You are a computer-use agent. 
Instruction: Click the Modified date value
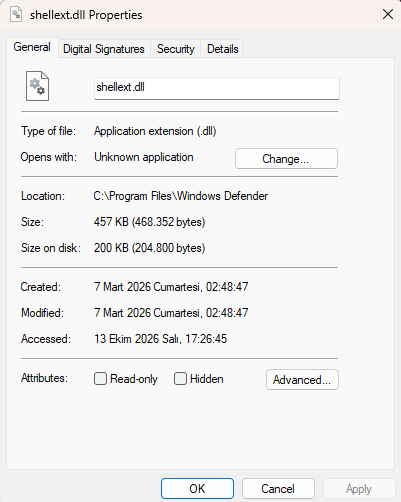(x=171, y=313)
